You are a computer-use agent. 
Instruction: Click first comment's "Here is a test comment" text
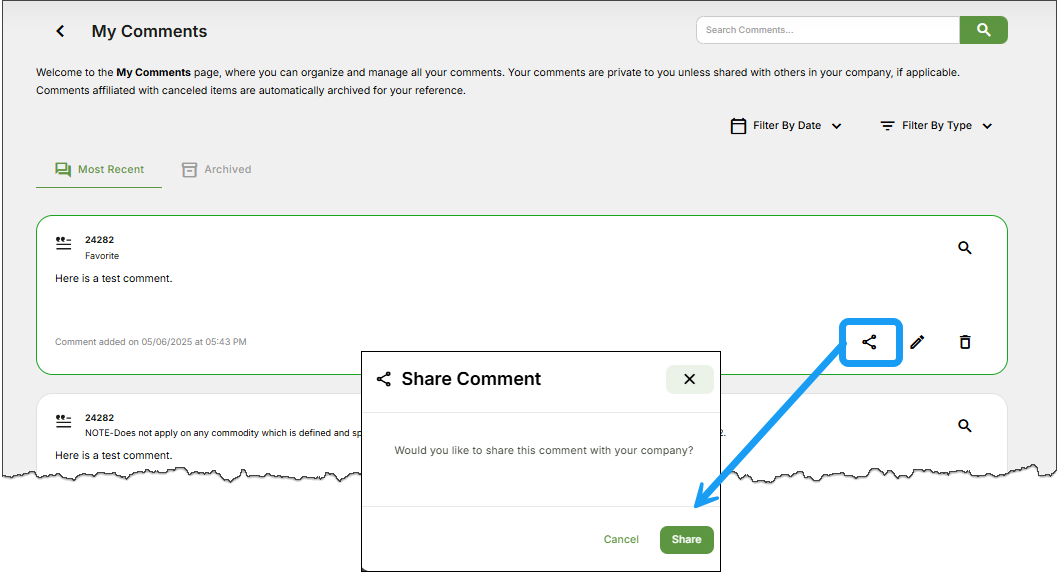point(114,278)
